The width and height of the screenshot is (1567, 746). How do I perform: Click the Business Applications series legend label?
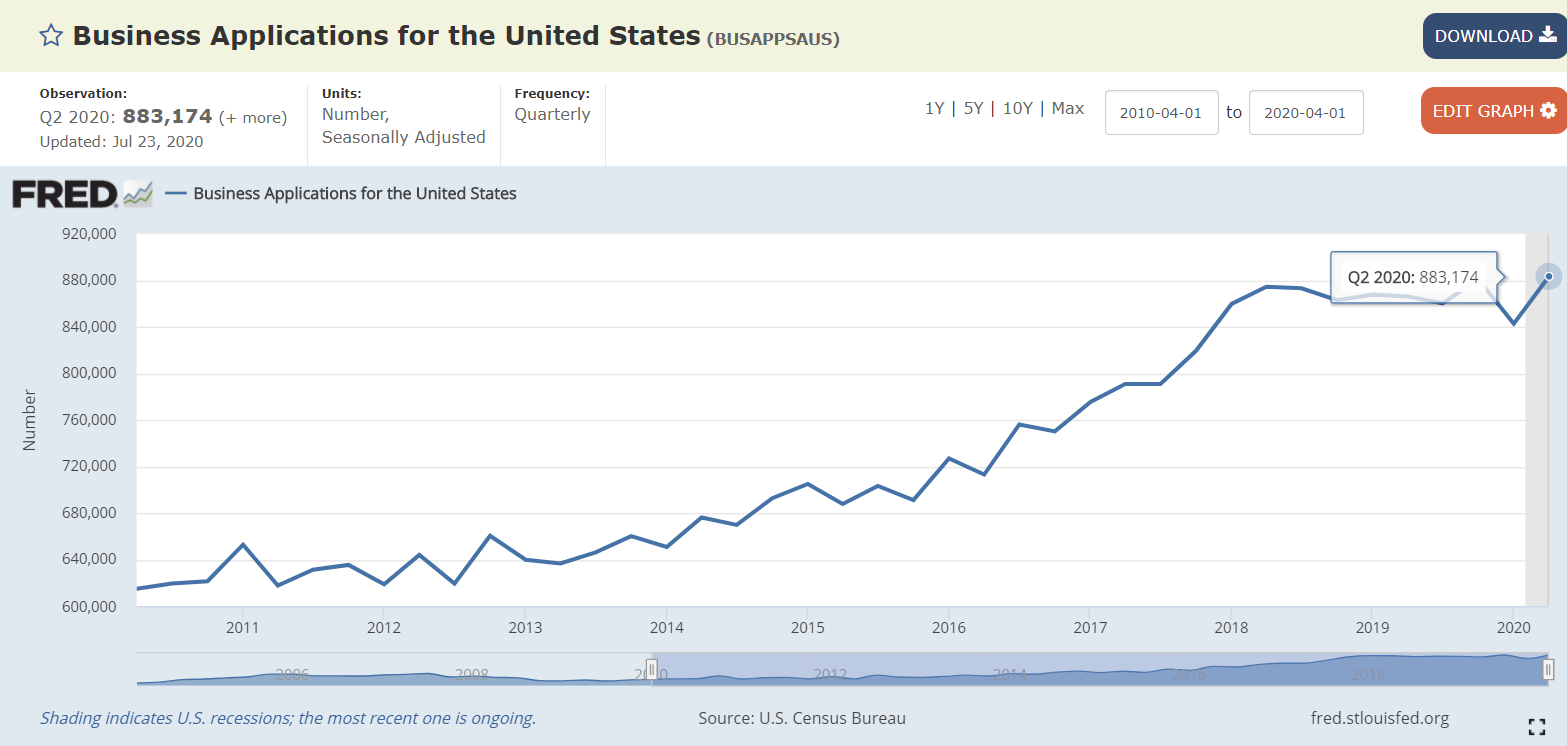click(x=355, y=193)
